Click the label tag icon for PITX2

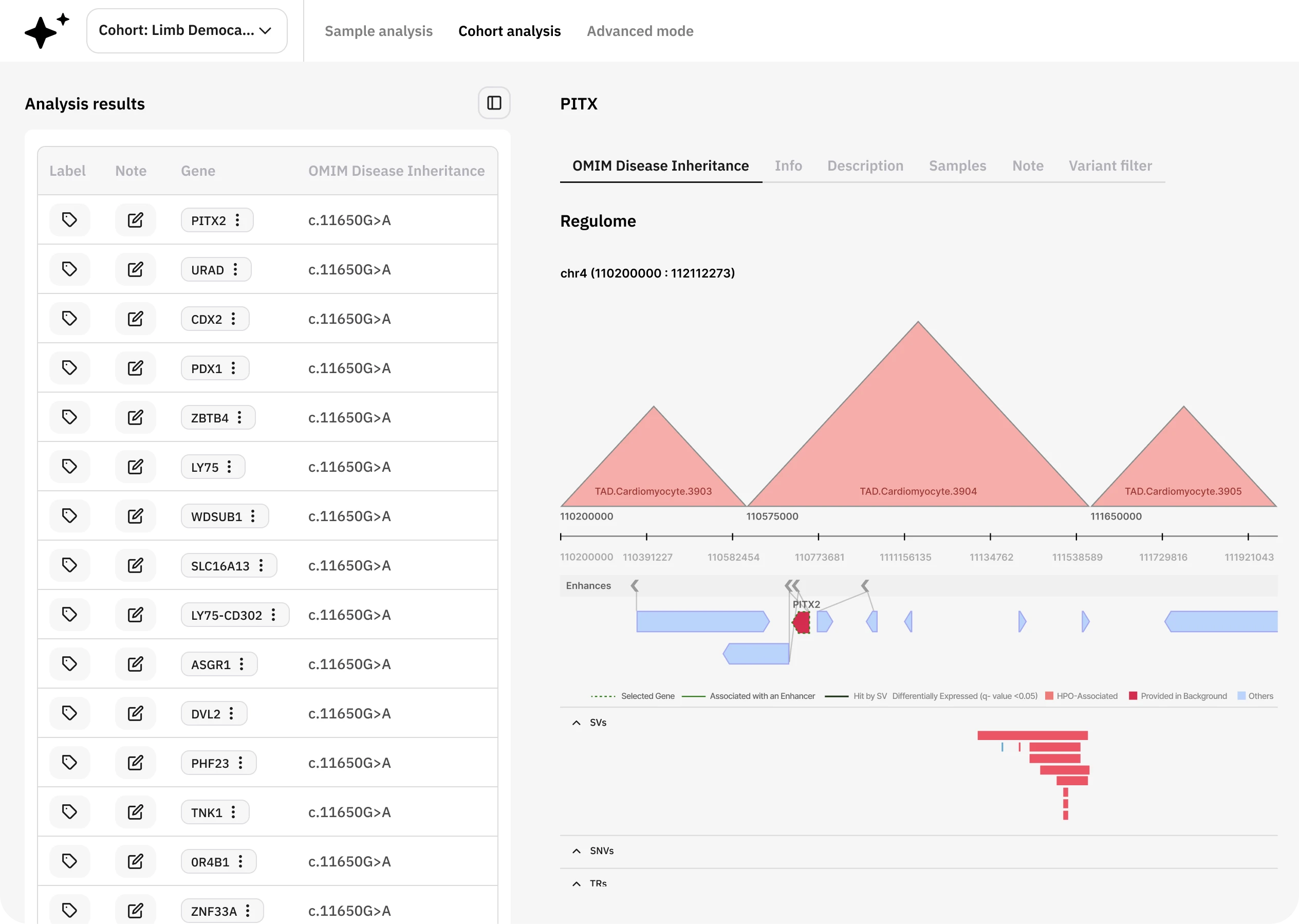click(69, 219)
